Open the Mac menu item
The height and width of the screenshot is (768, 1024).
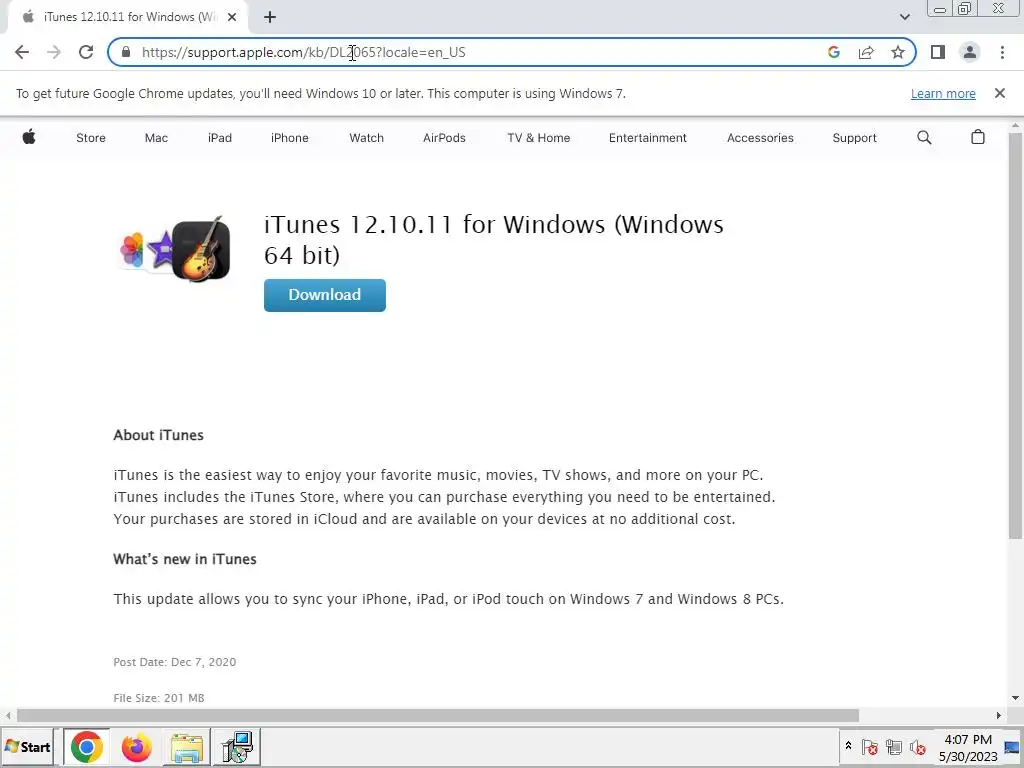[156, 138]
